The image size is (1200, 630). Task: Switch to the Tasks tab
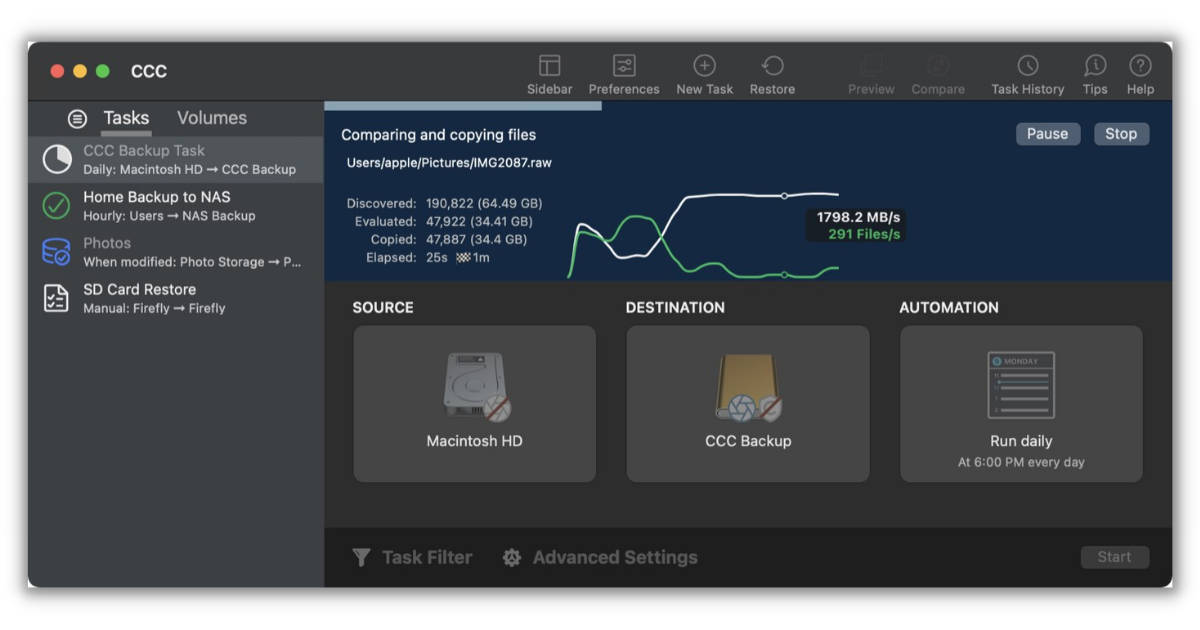pos(126,117)
